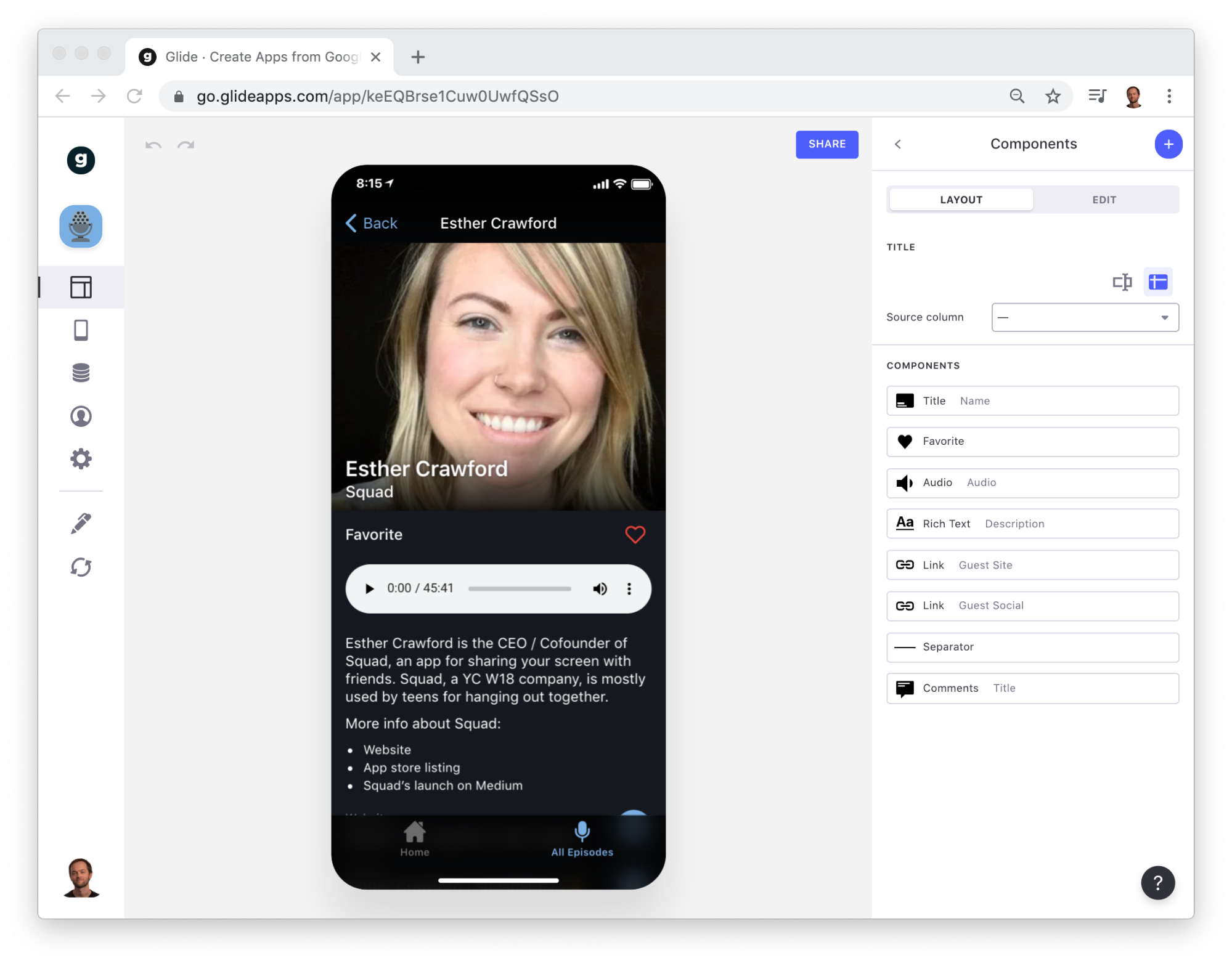Add a new component with plus button
This screenshot has height=966, width=1232.
click(x=1168, y=144)
